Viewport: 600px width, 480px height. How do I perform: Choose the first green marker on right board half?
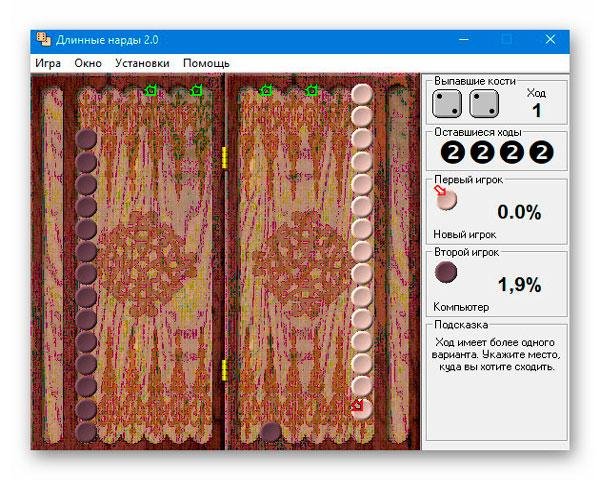point(266,91)
